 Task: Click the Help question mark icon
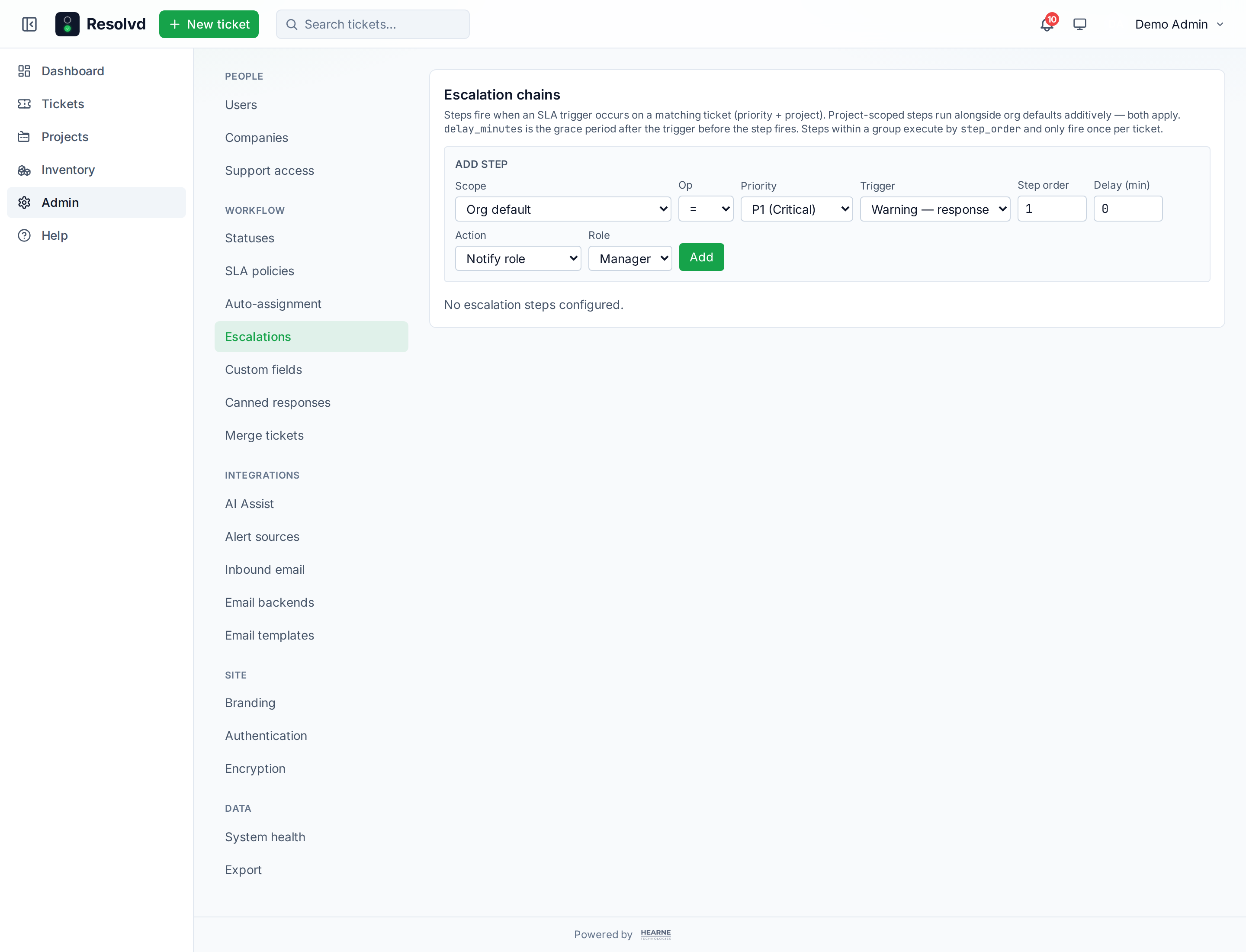tap(24, 235)
